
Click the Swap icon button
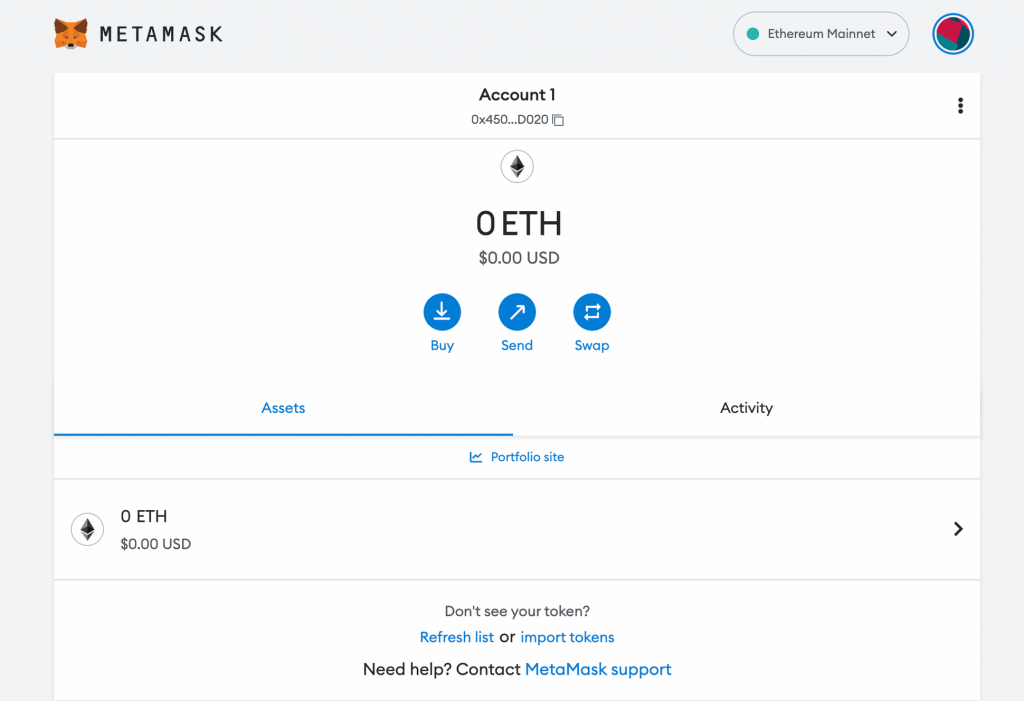tap(592, 312)
